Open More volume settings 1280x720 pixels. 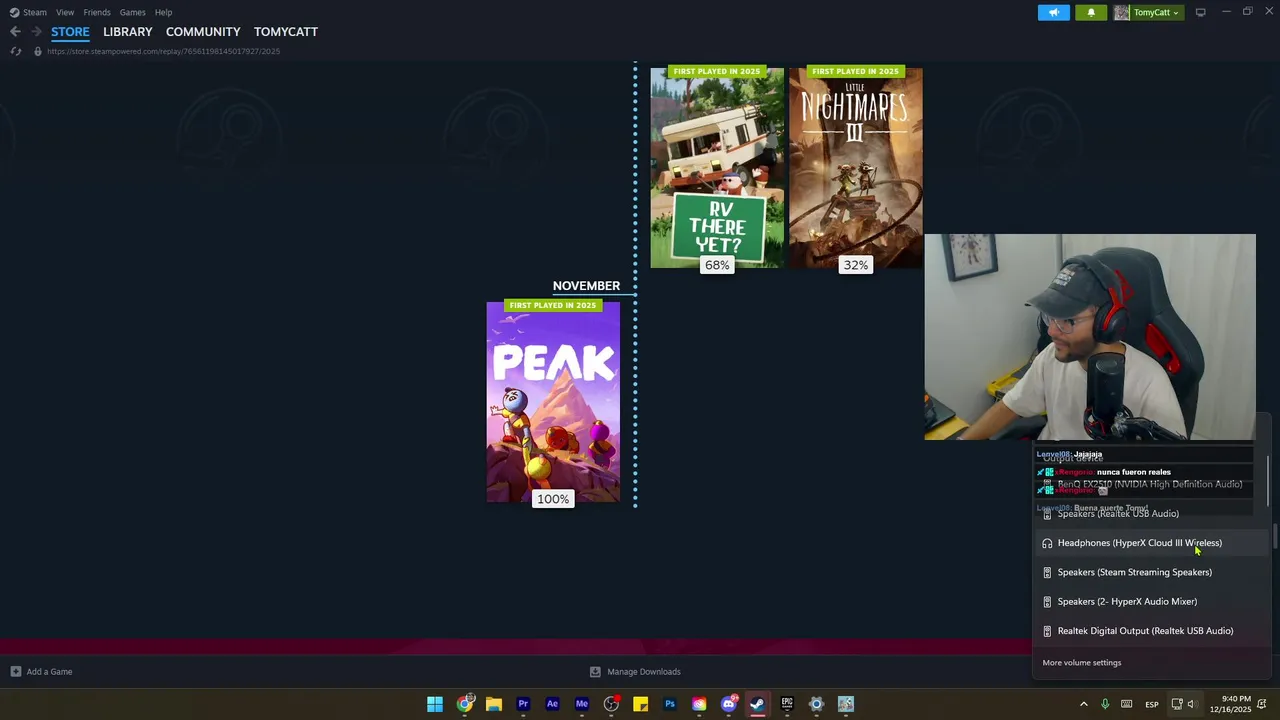(1081, 663)
